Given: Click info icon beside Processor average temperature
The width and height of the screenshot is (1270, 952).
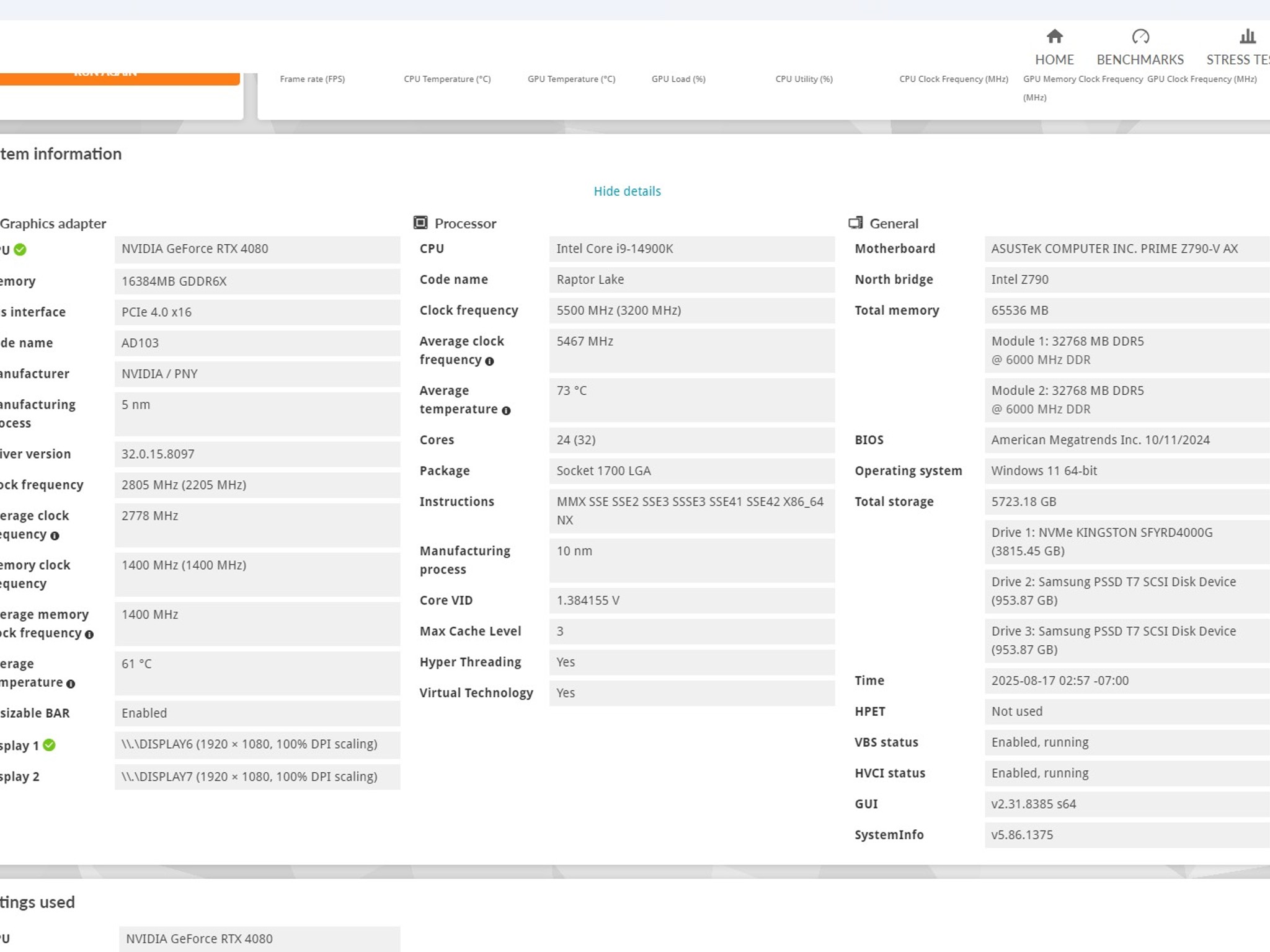Looking at the screenshot, I should (x=506, y=411).
